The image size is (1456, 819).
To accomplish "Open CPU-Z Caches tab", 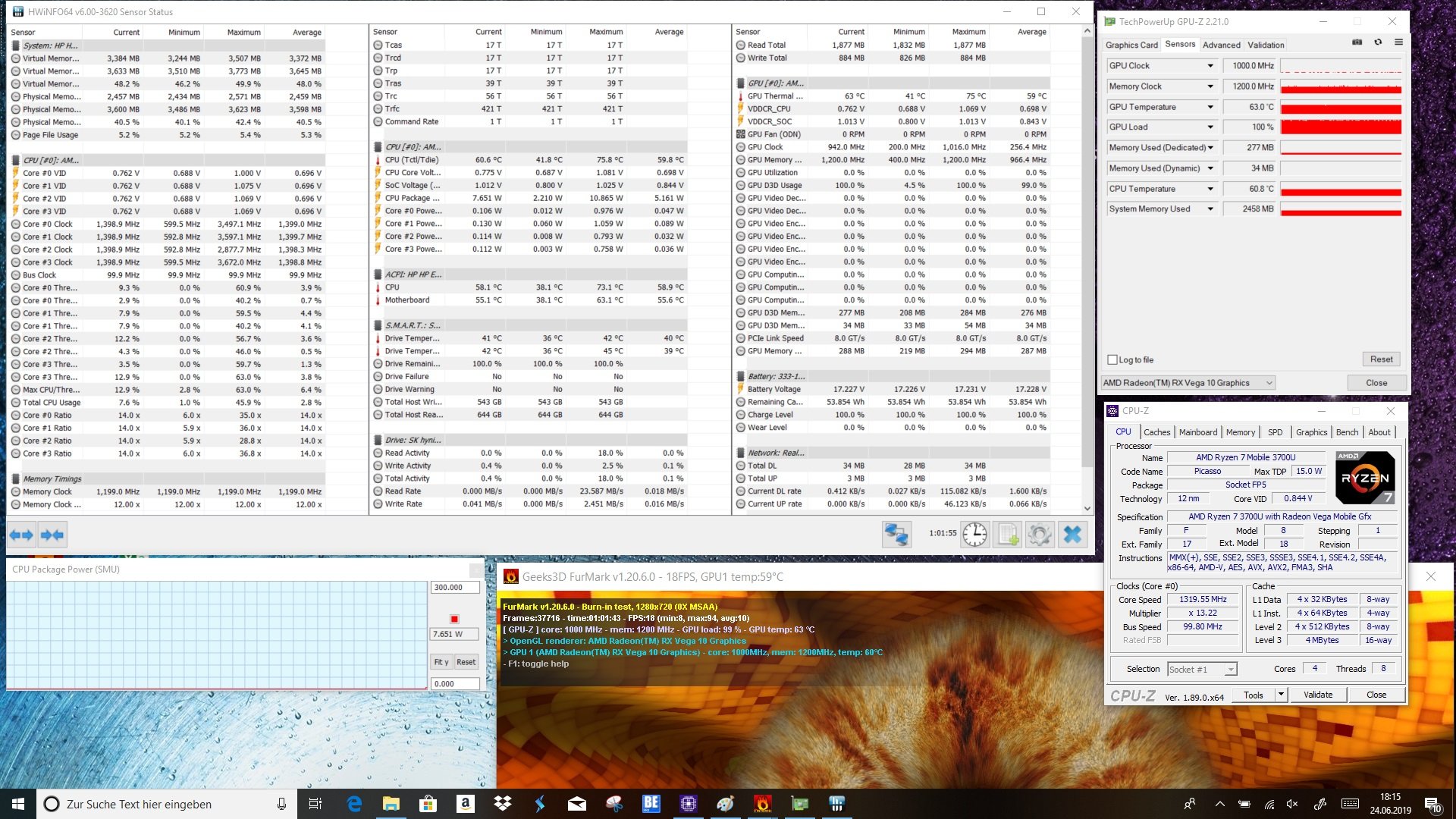I will tap(1156, 432).
